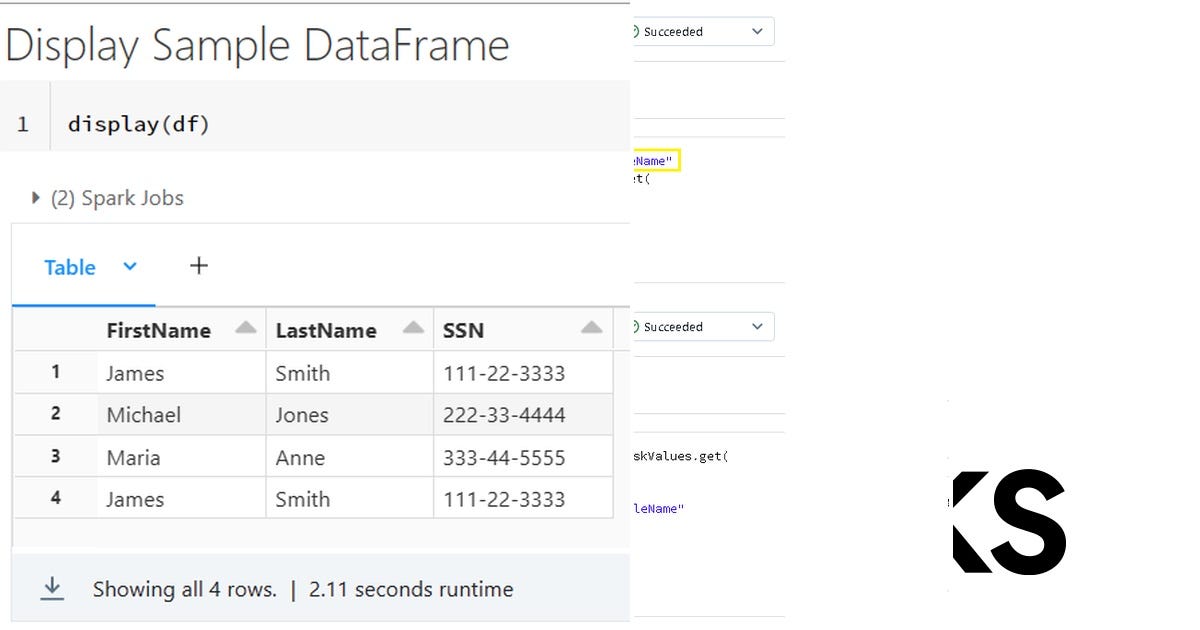Open the Table view dropdown chevron

pyautogui.click(x=129, y=267)
